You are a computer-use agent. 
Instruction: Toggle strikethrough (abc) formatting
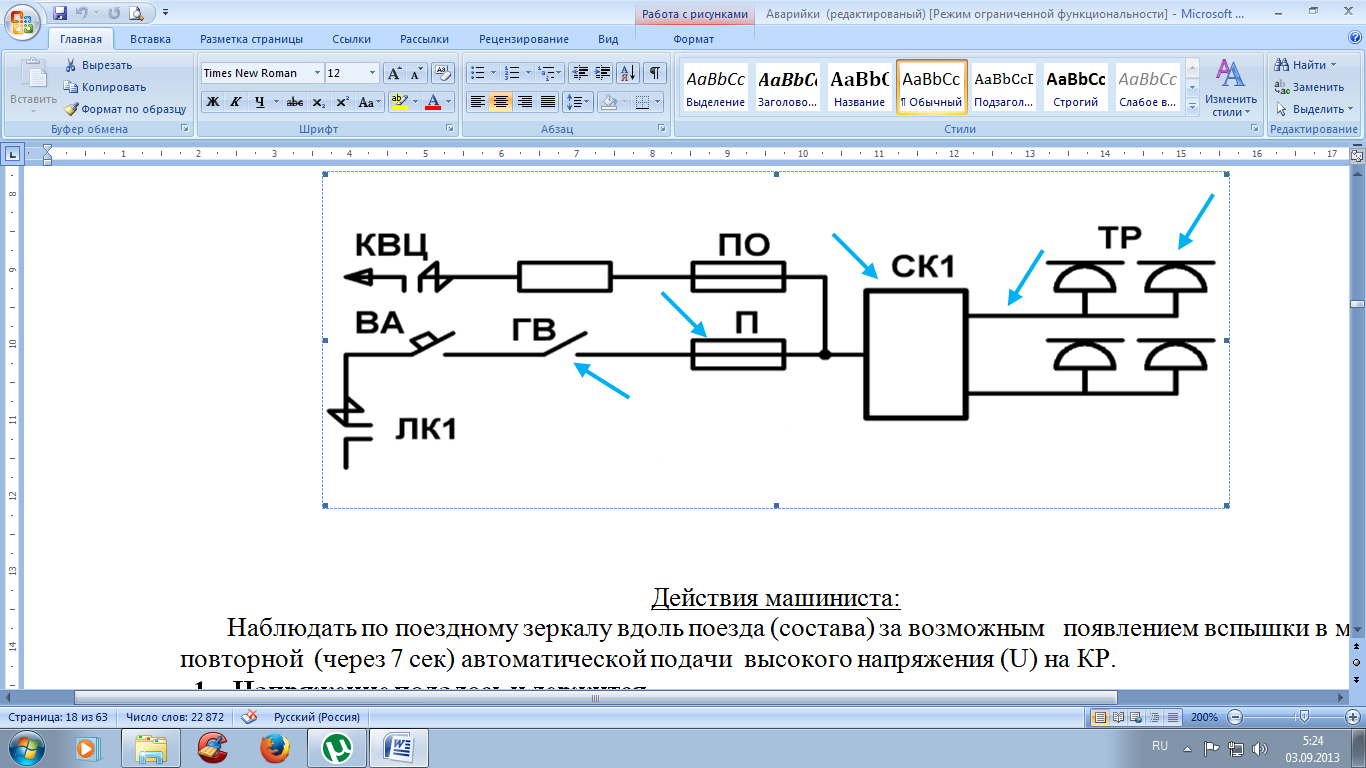click(294, 102)
